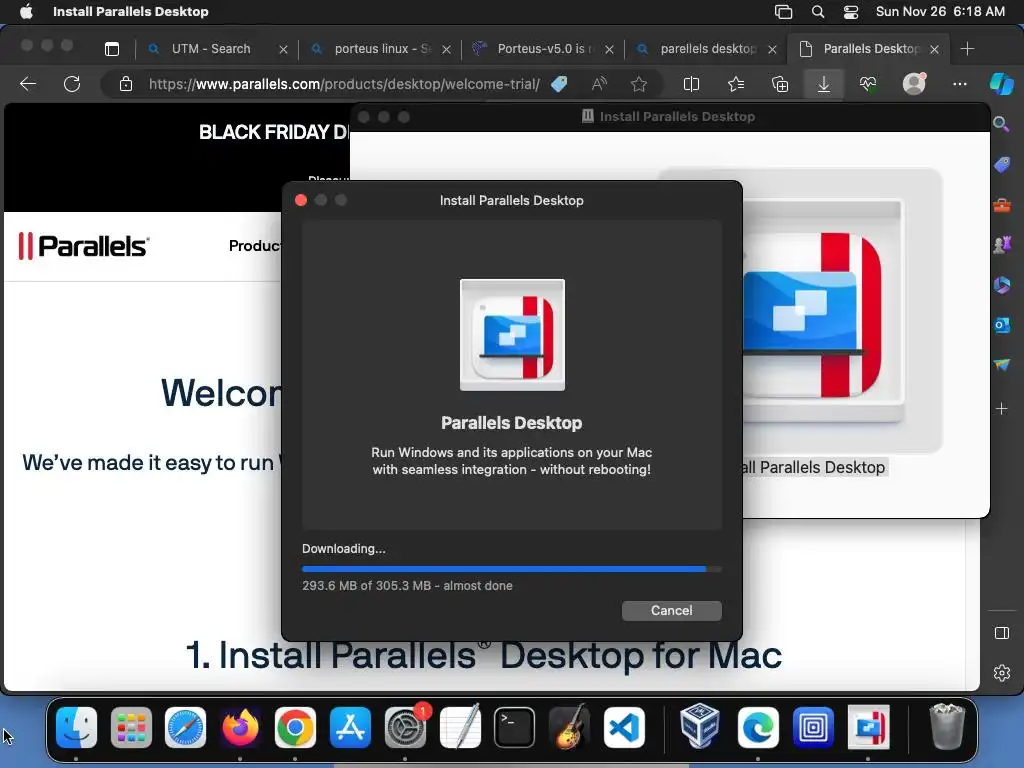1024x768 pixels.
Task: Open Finder from the Dock
Action: 76,728
